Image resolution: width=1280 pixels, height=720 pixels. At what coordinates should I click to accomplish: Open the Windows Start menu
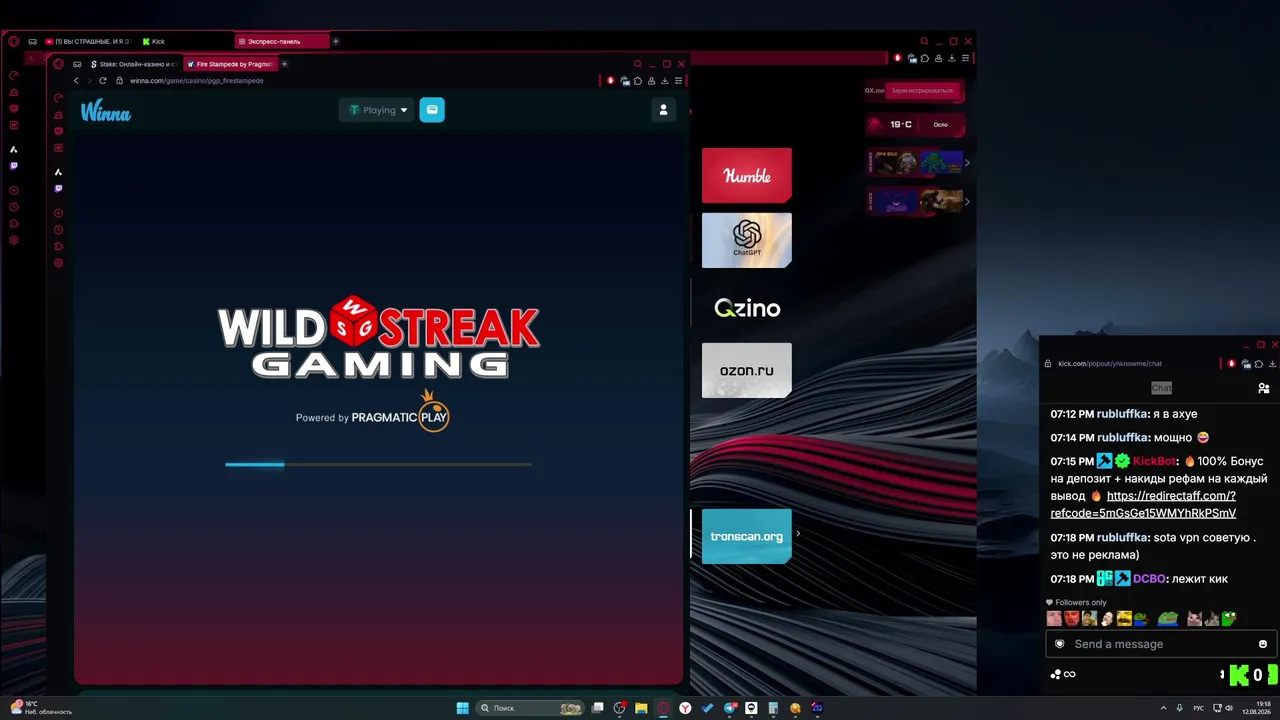[462, 708]
